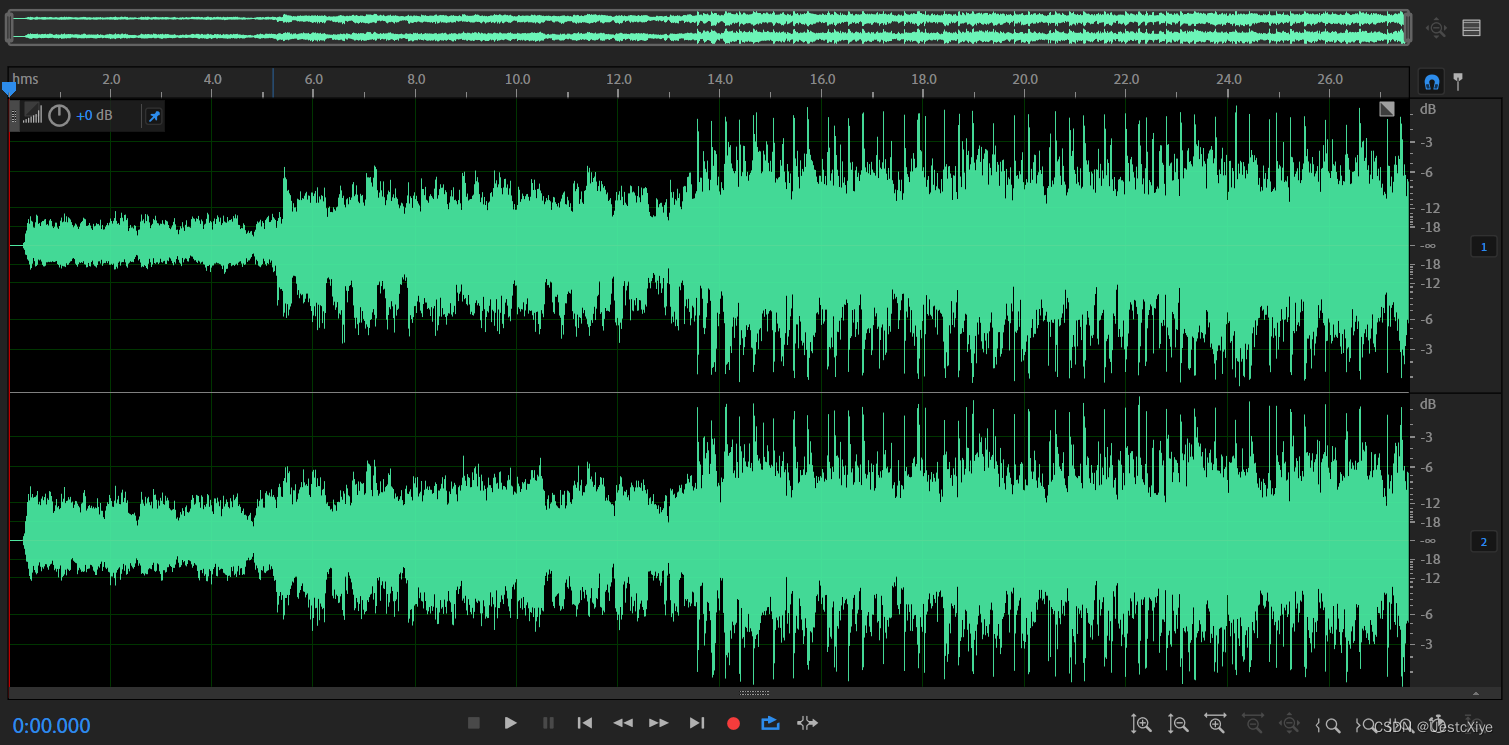Click the bottom channel dB scale label
Image resolution: width=1509 pixels, height=745 pixels.
point(1428,404)
